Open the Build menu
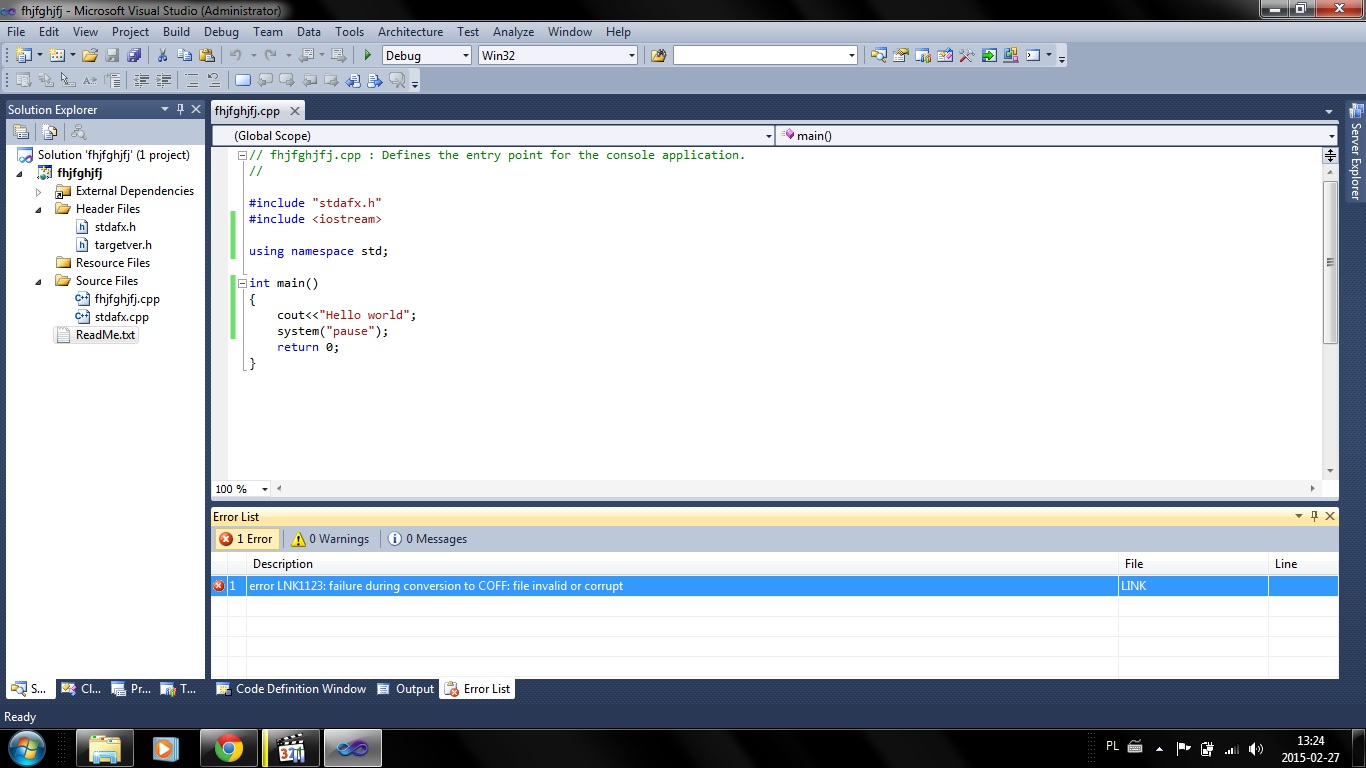This screenshot has height=768, width=1366. 176,32
